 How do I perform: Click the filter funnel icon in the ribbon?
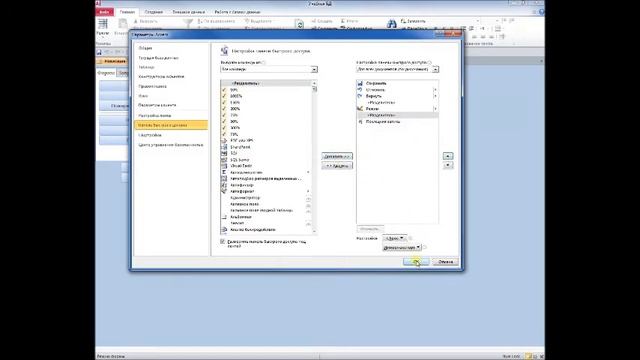188,23
